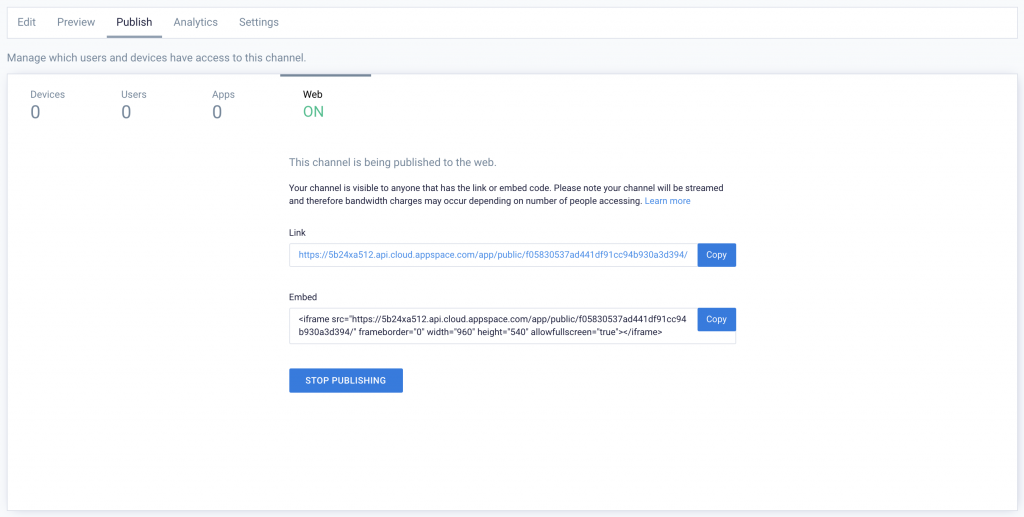The image size is (1024, 517).
Task: Go to the Settings tab
Action: [x=259, y=22]
